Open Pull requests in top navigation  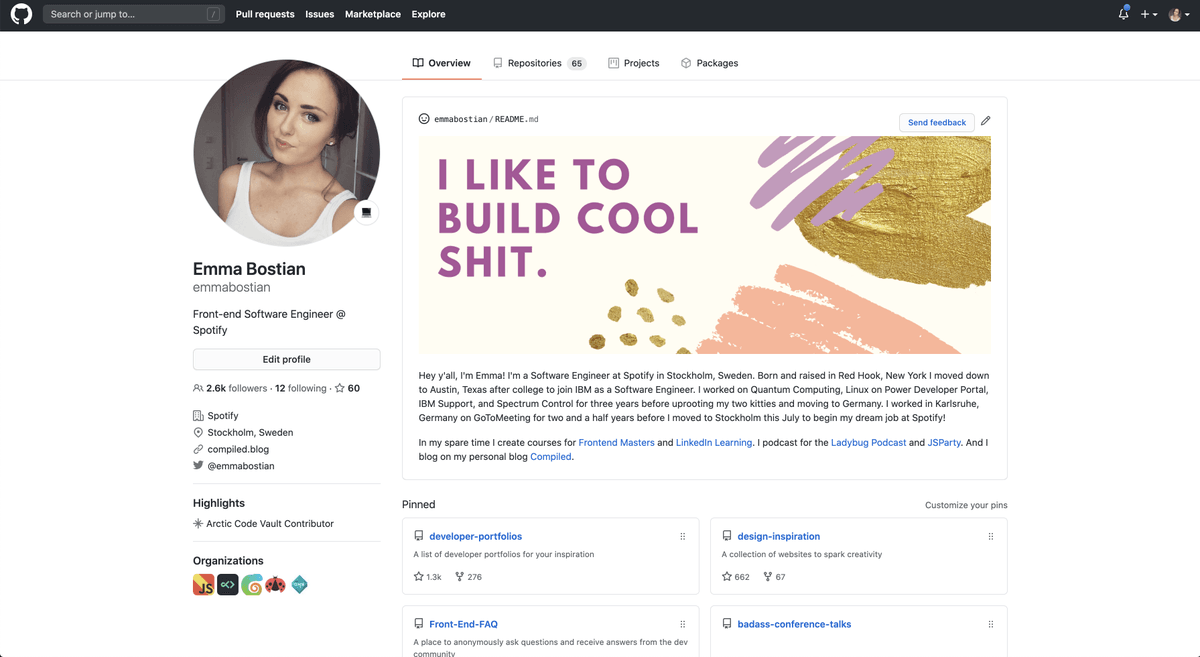[265, 14]
